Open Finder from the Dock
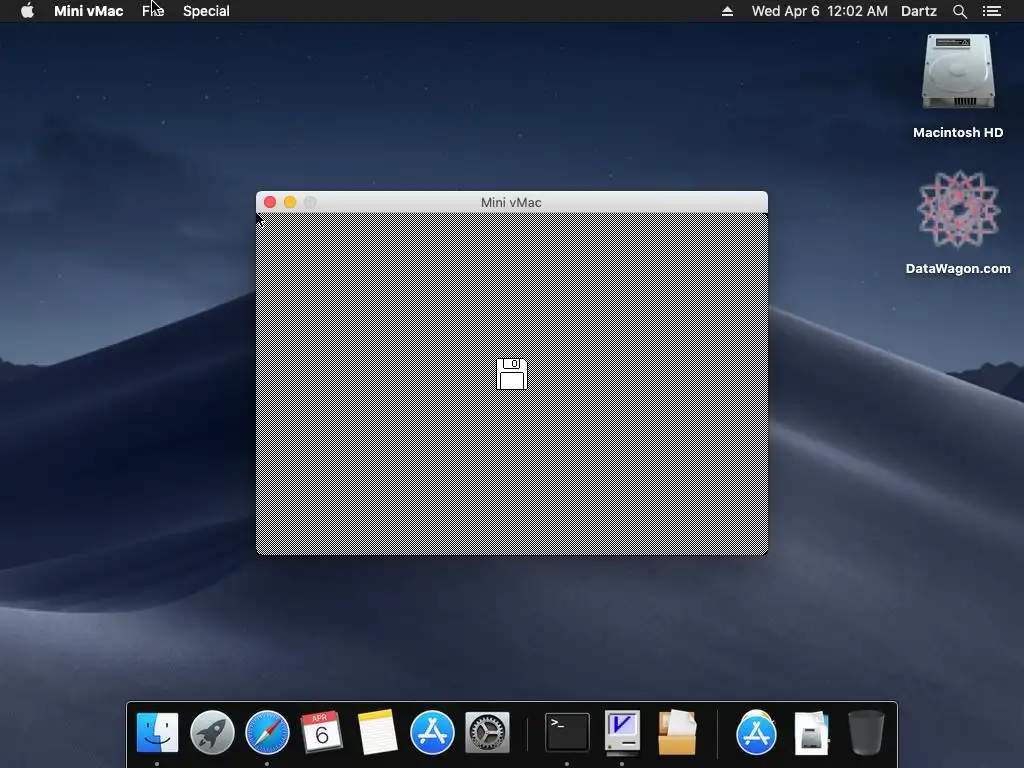Screen dimensions: 1024x768 pos(157,732)
